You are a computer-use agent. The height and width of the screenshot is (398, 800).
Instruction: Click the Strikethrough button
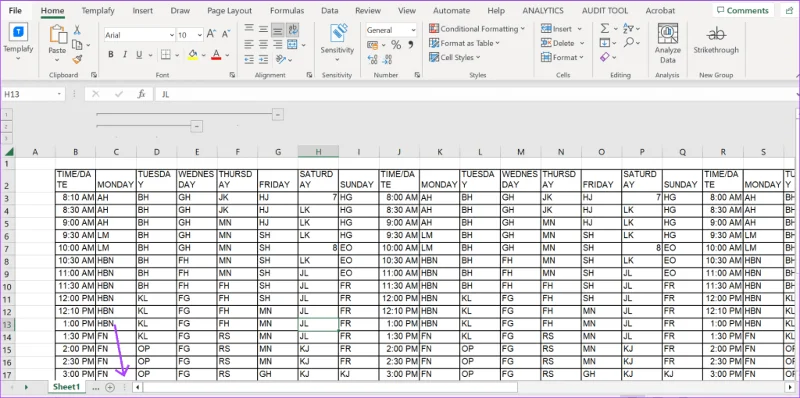[x=716, y=41]
